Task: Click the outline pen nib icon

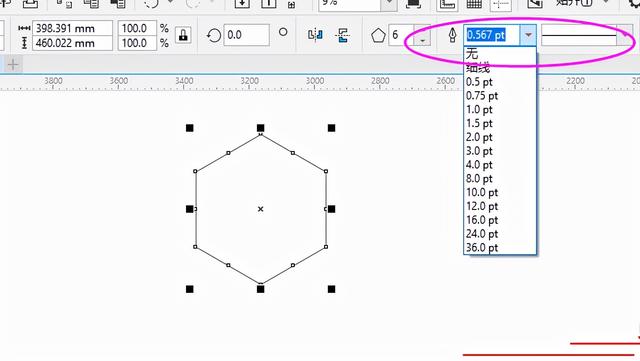Action: click(x=452, y=36)
